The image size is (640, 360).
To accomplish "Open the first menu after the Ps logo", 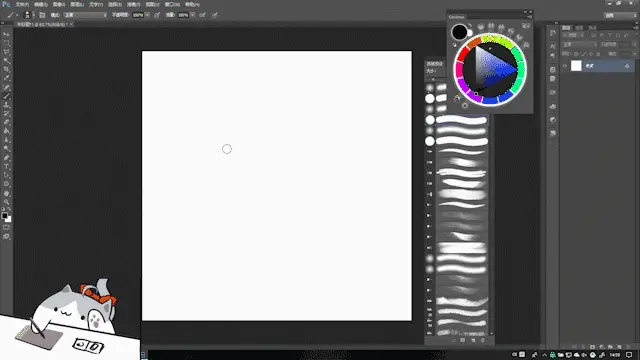I will (x=22, y=4).
